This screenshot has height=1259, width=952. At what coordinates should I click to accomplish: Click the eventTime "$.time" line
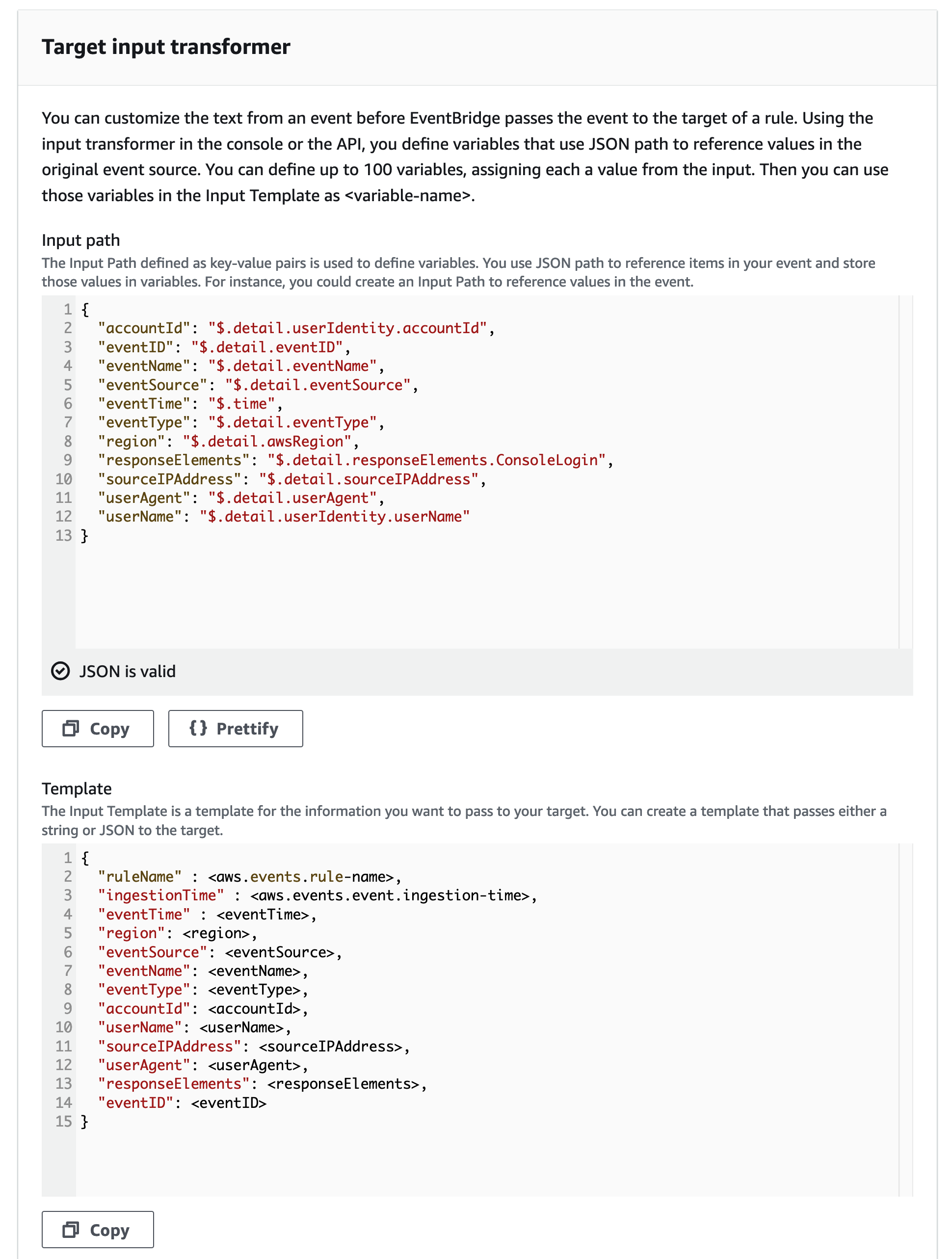[x=242, y=404]
